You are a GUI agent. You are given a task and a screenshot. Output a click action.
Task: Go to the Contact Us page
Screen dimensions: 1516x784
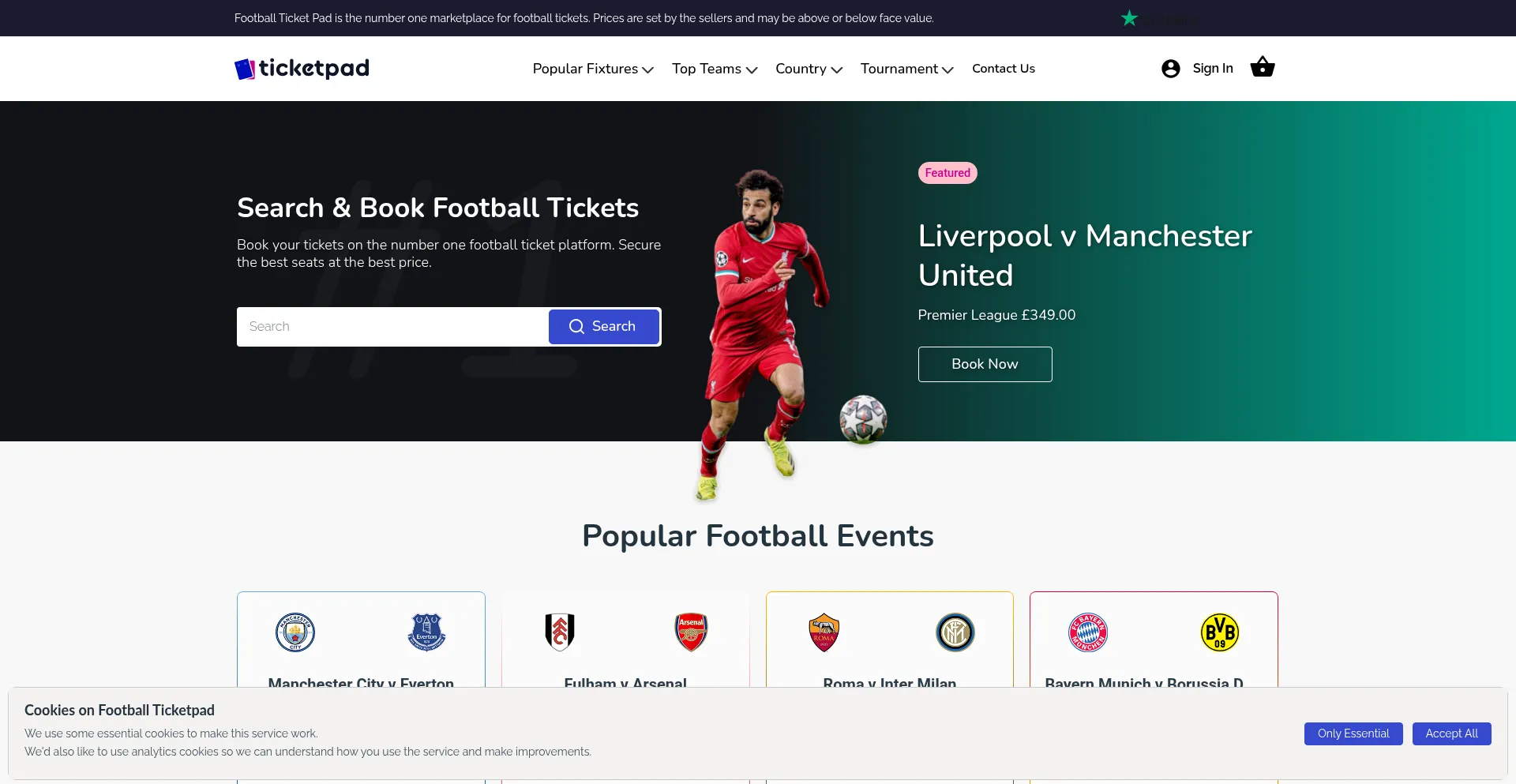tap(1003, 69)
